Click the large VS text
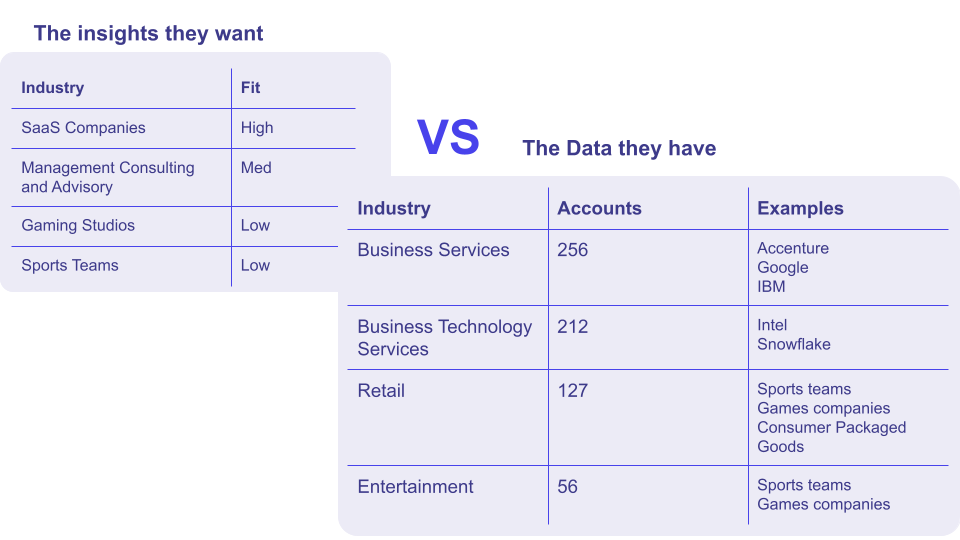The width and height of the screenshot is (960, 540). pos(448,137)
